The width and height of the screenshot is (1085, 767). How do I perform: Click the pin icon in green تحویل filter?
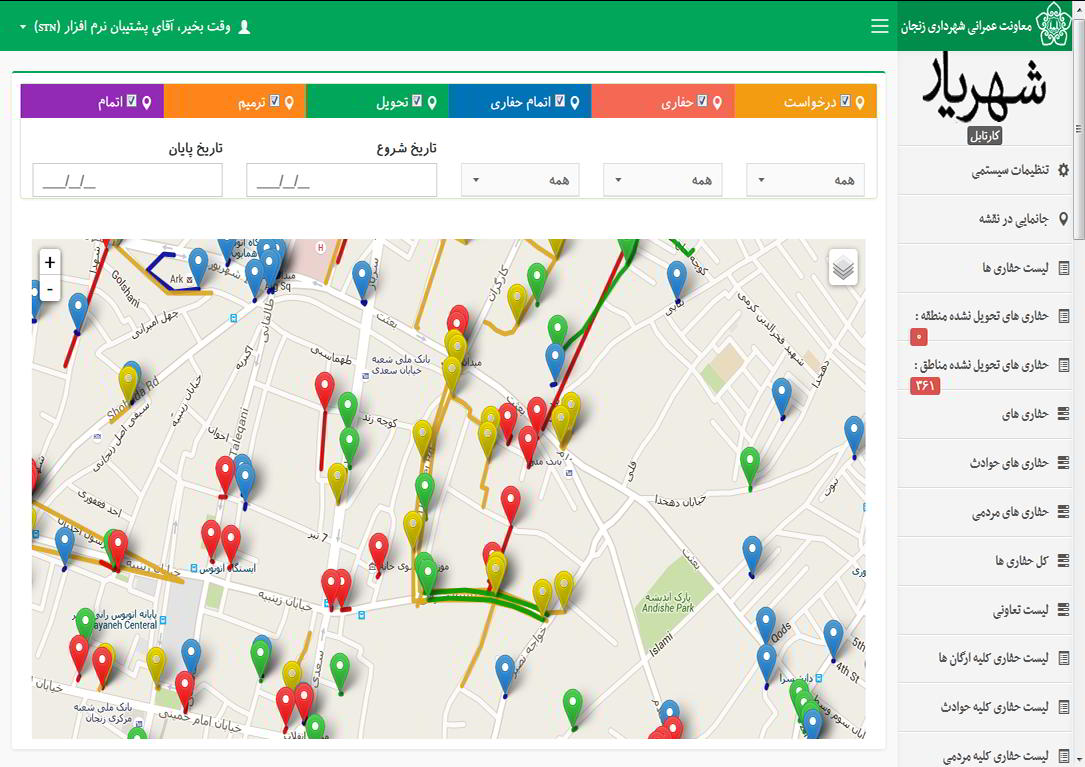tap(432, 102)
